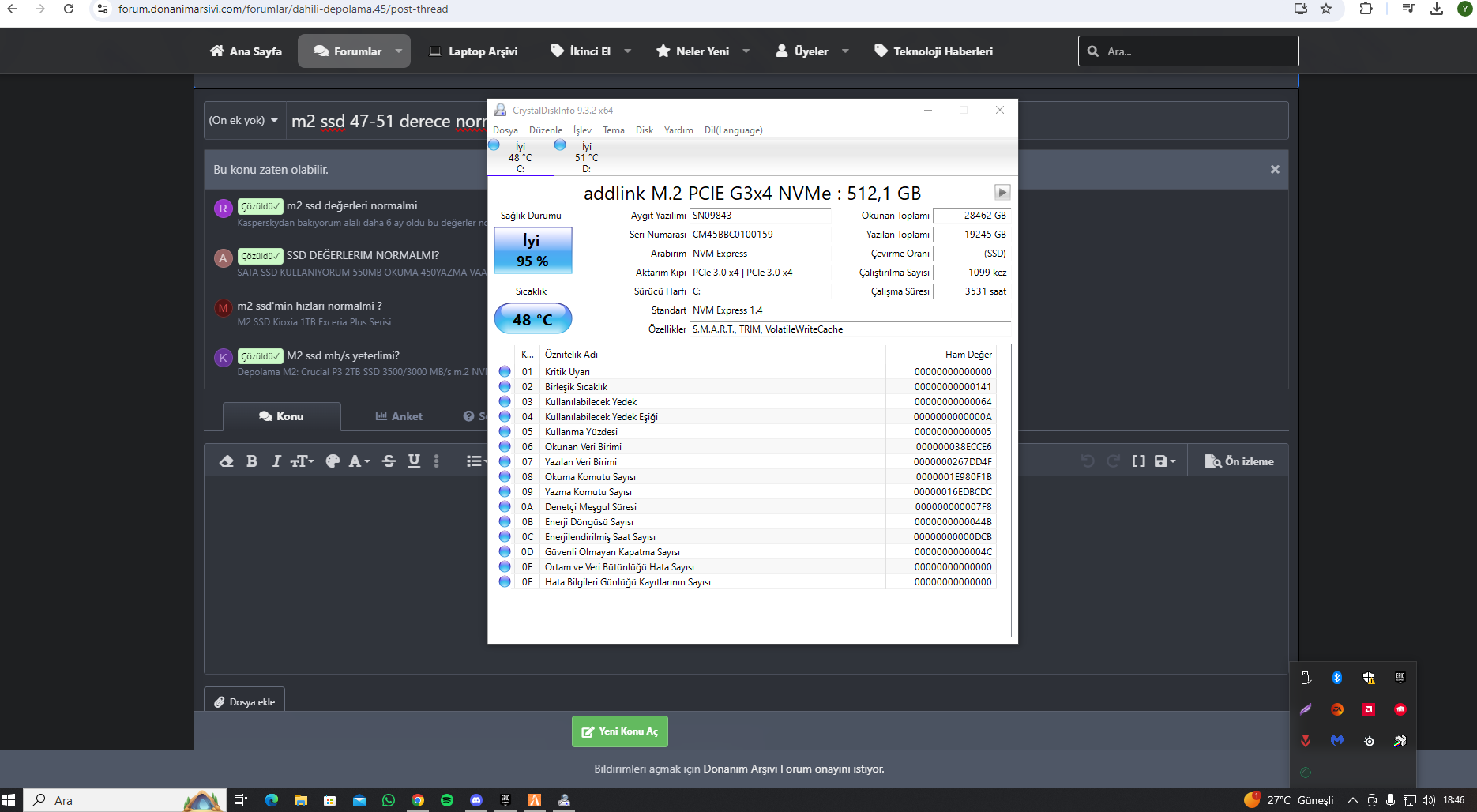Toggle bold formatting in the forum editor
This screenshot has width=1477, height=812.
(x=252, y=461)
